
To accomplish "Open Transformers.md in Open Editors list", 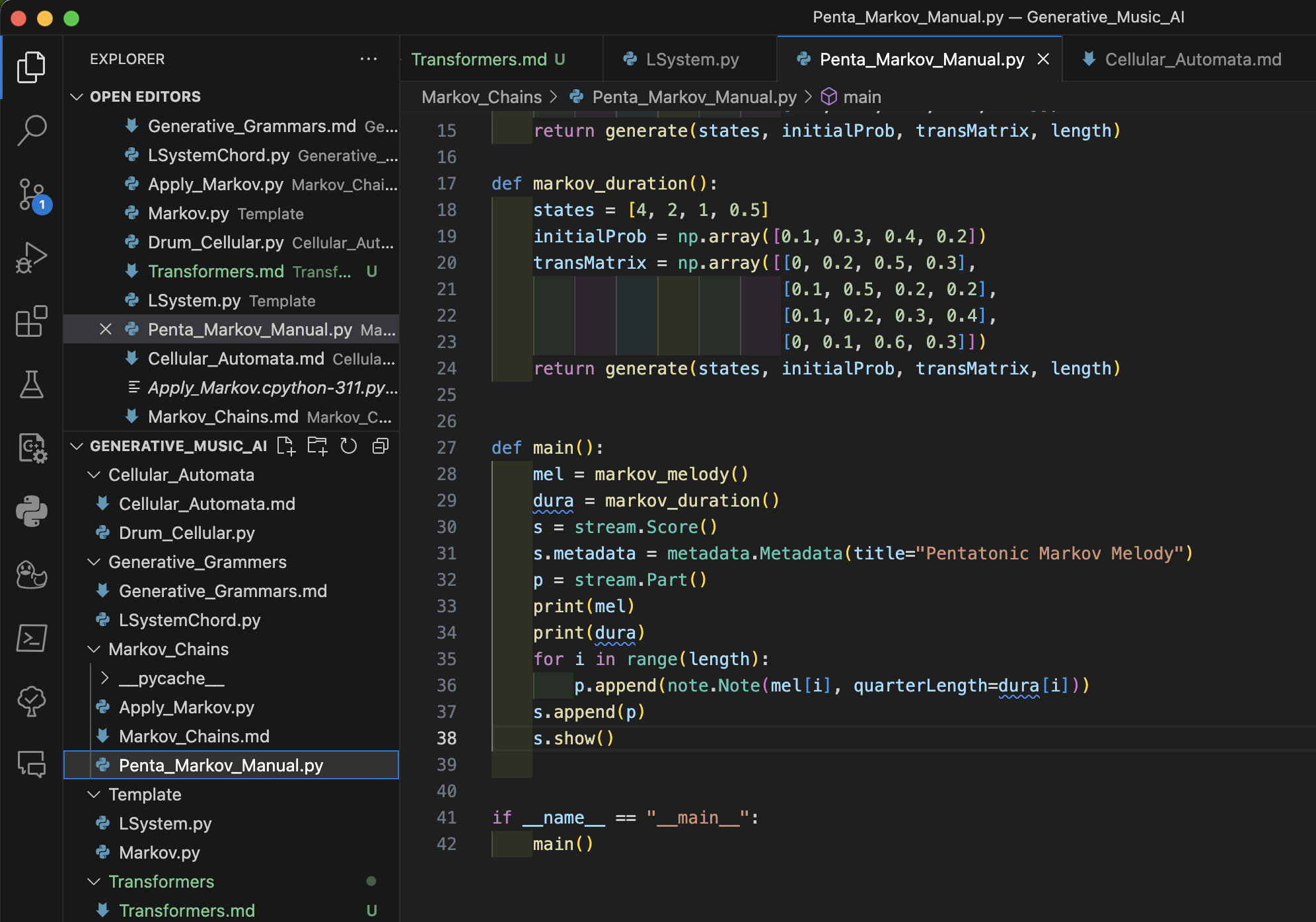I will pyautogui.click(x=231, y=271).
